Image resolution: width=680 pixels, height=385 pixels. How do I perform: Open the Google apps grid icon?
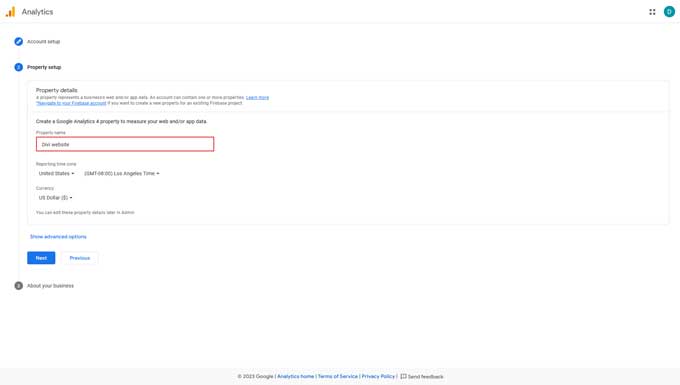point(652,12)
